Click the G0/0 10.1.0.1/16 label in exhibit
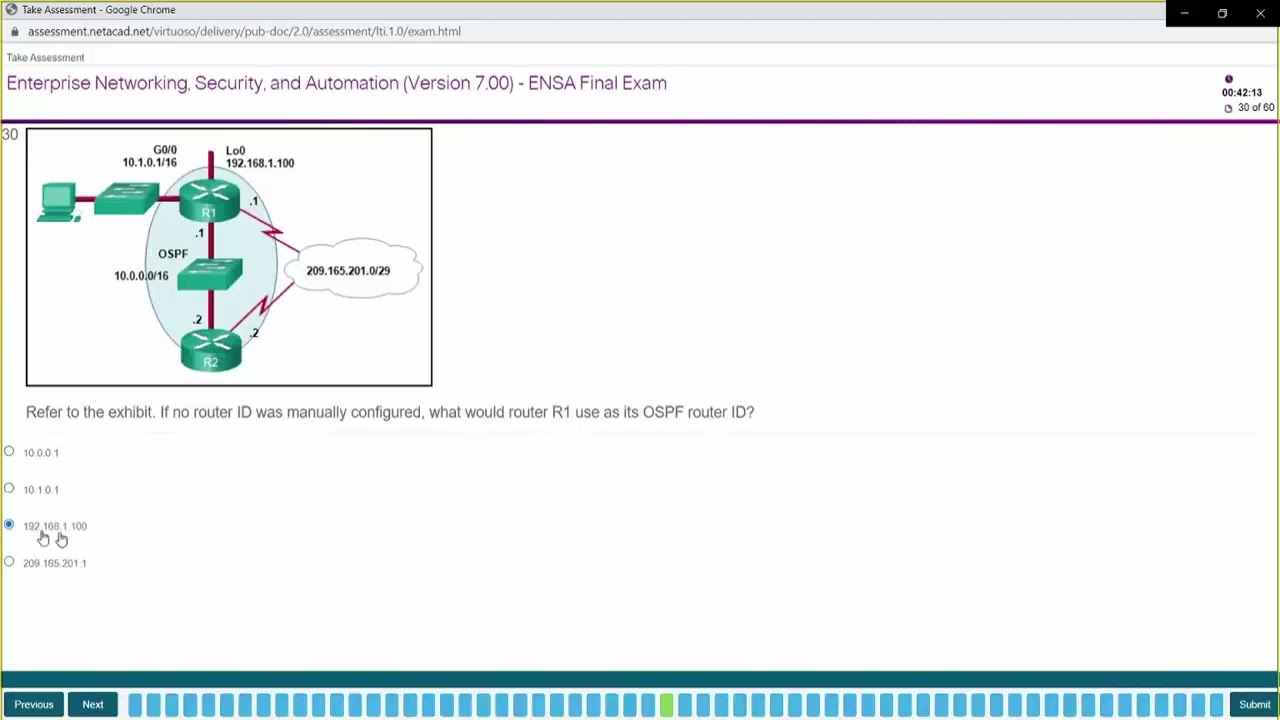Screen dimensions: 1280x720 (x=150, y=156)
